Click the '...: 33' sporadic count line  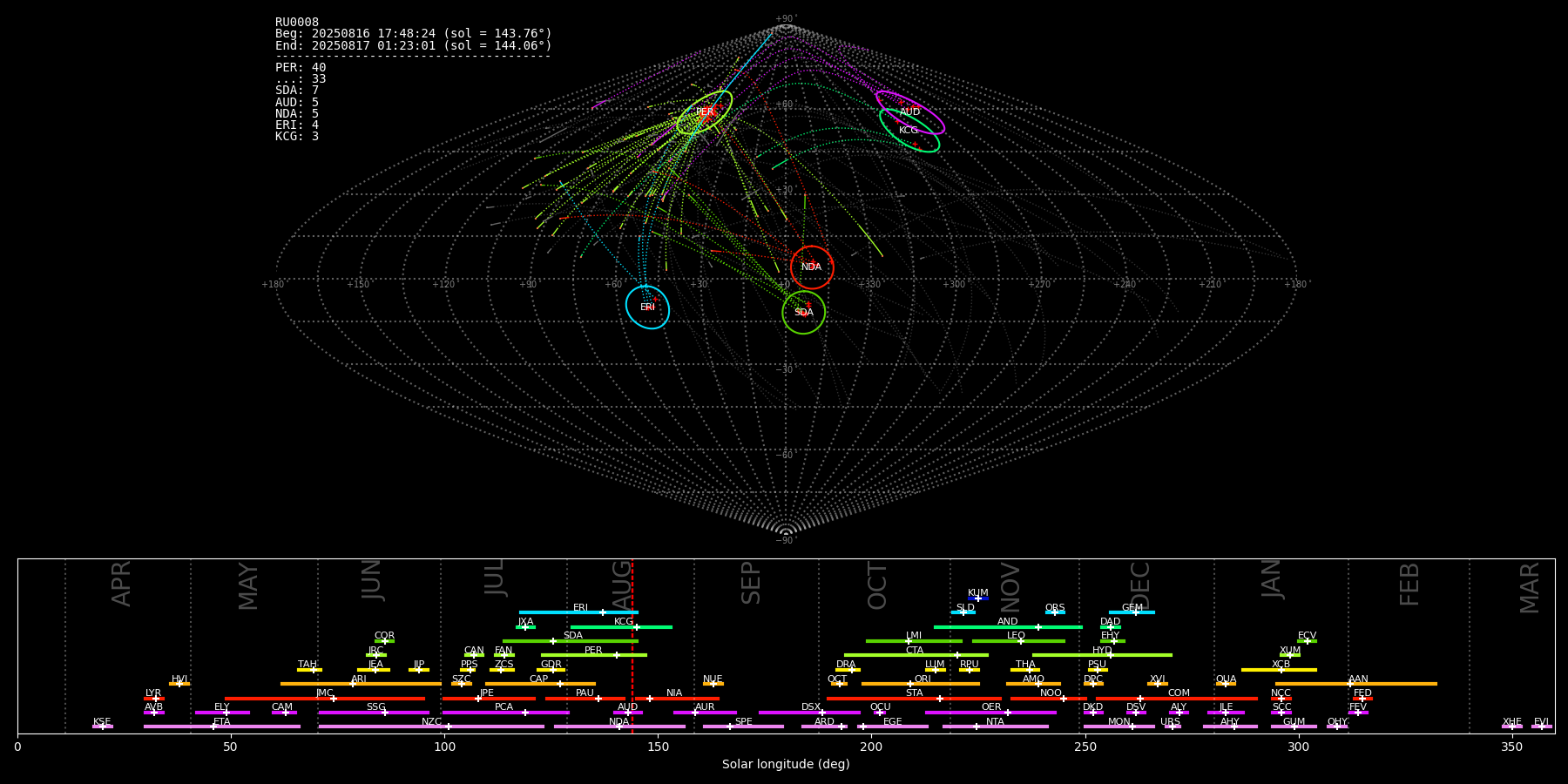coord(301,79)
